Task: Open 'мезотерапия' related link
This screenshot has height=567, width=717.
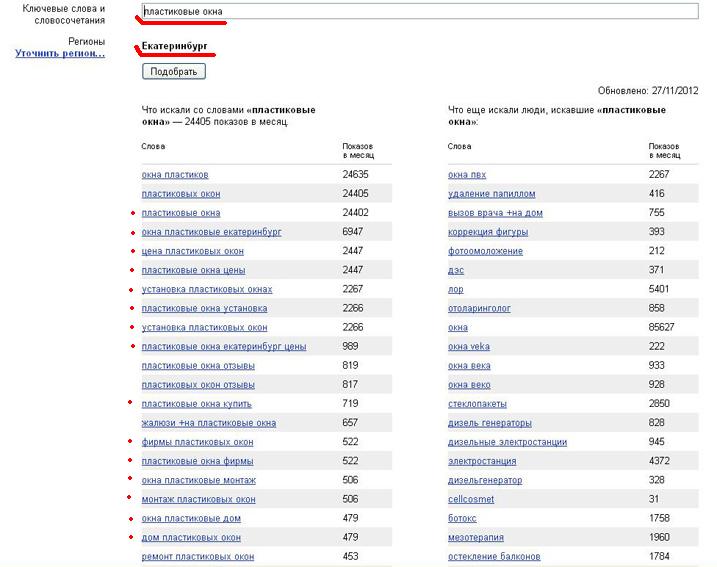Action: tap(476, 538)
